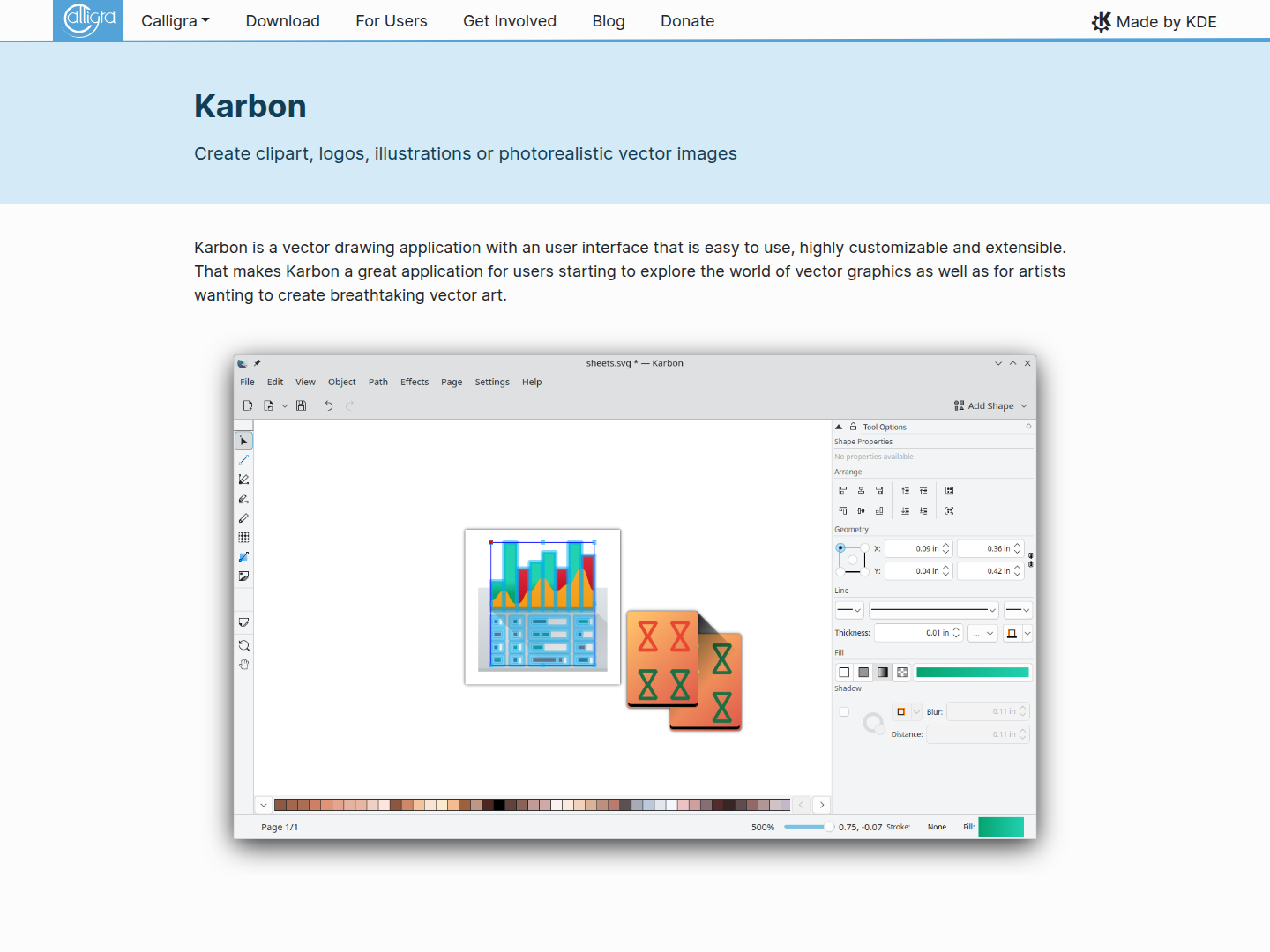Select the calligraphy pen tool
This screenshot has height=952, width=1270.
click(243, 499)
